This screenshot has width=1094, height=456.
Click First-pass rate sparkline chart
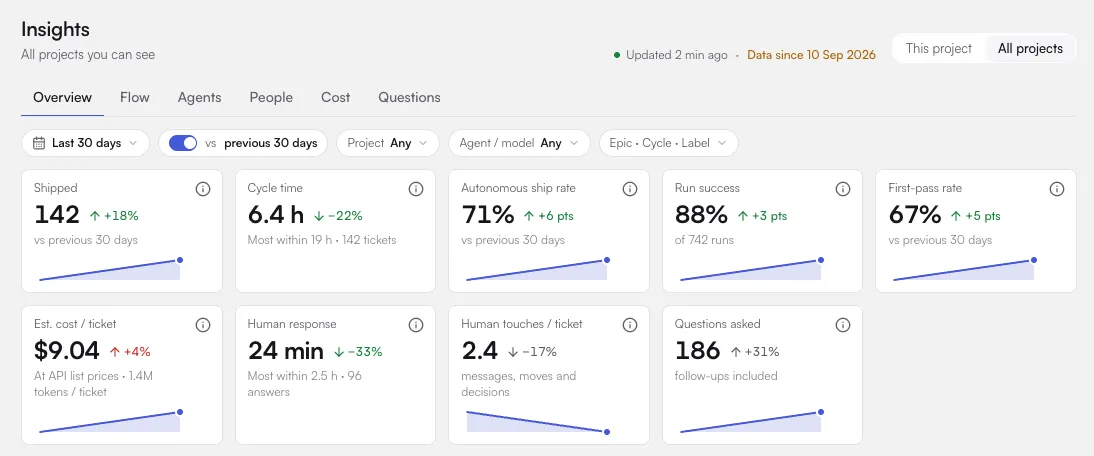[x=964, y=270]
